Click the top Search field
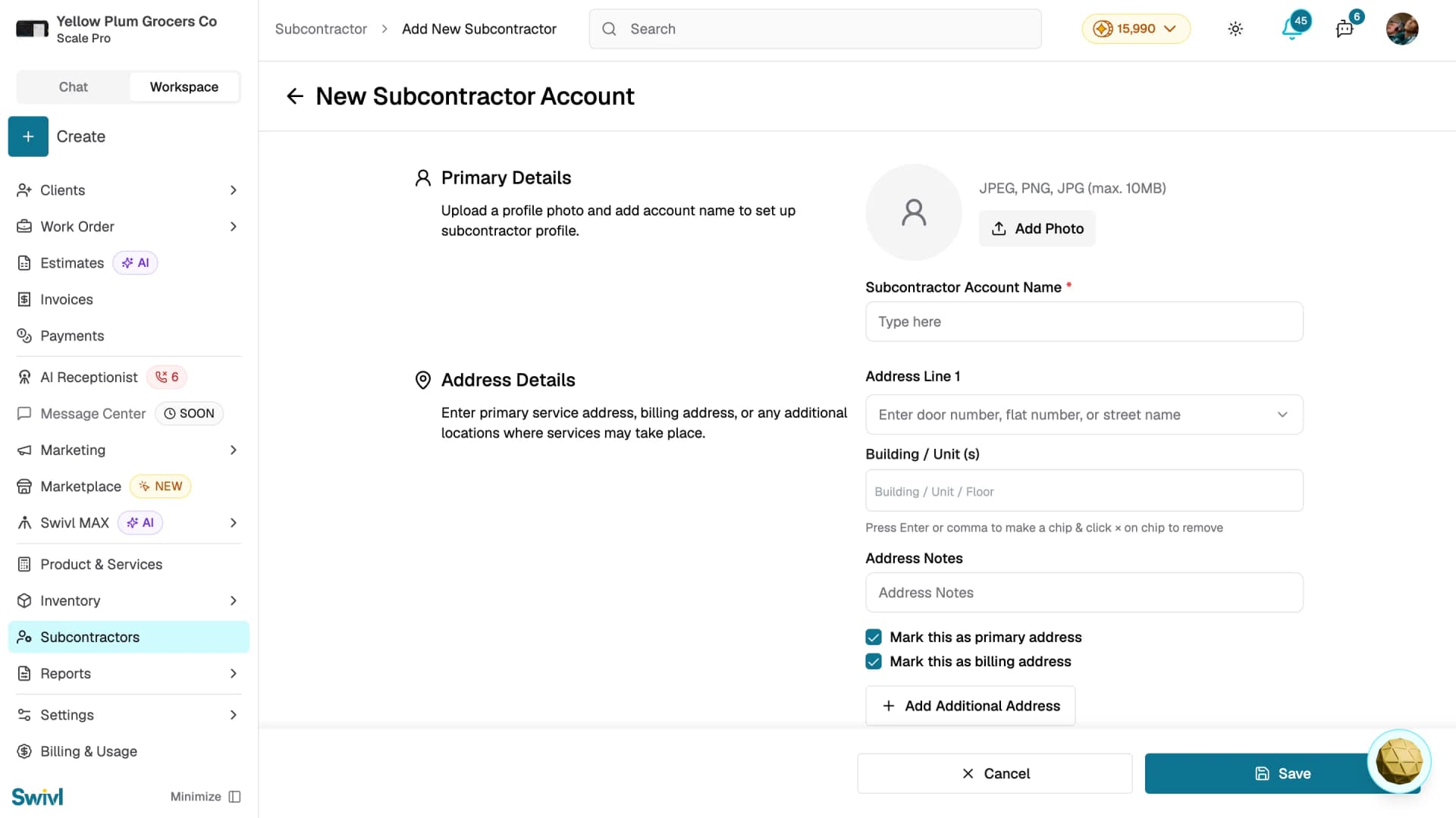The image size is (1456, 818). click(x=815, y=29)
